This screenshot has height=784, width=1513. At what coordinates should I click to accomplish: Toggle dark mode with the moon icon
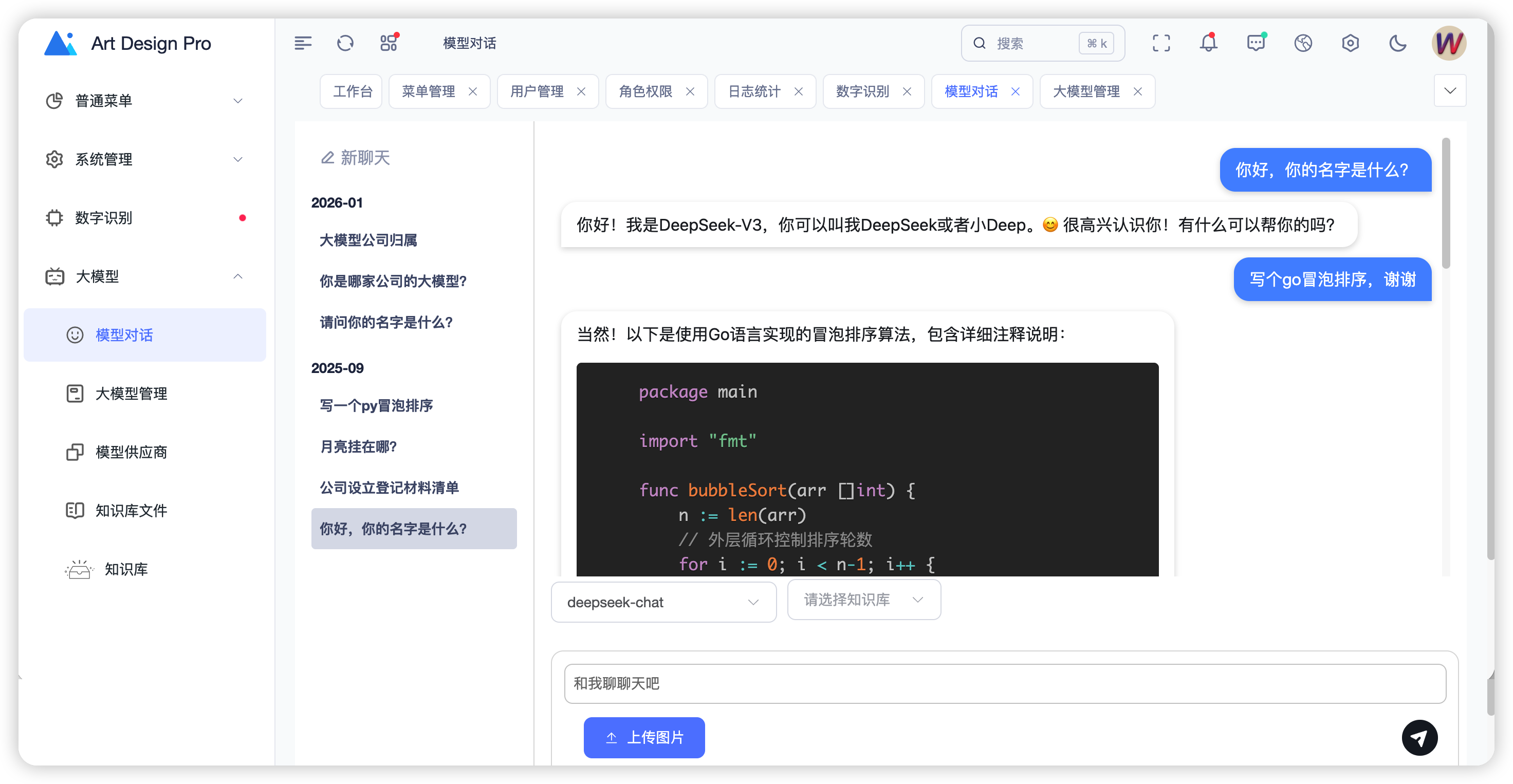point(1398,43)
